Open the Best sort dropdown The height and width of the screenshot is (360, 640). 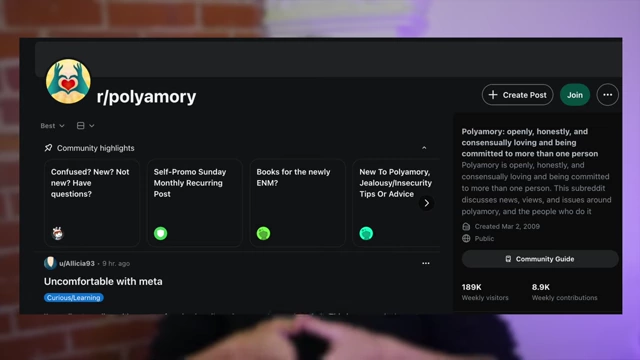click(x=52, y=126)
